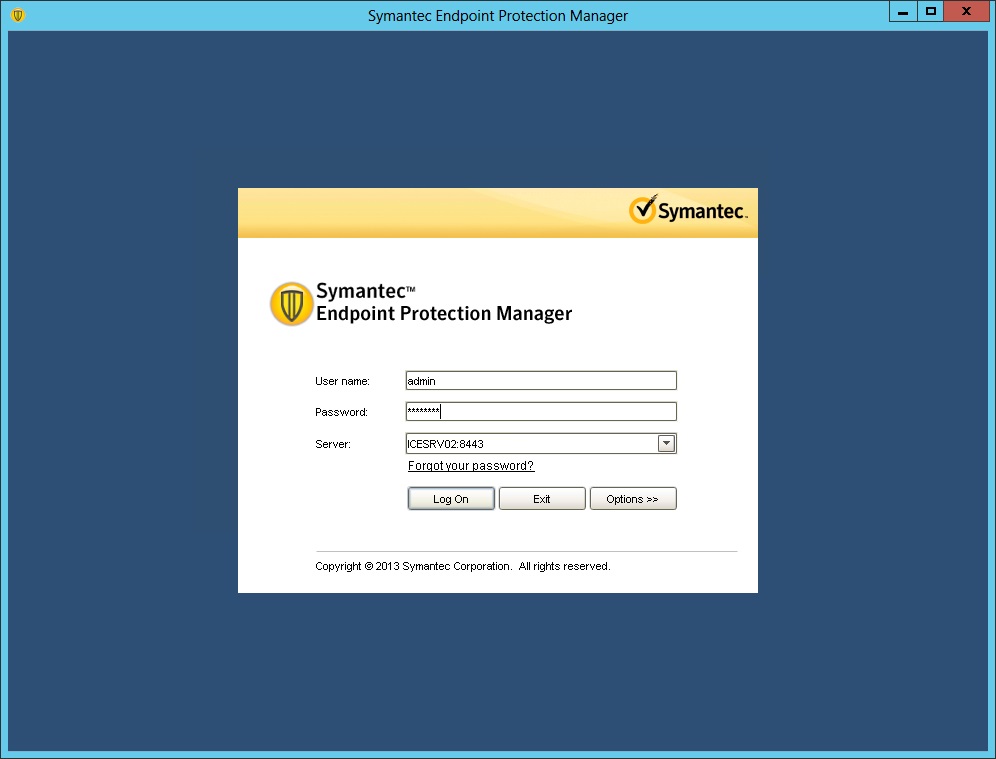This screenshot has width=996, height=759.
Task: Minimize the Symantec Endpoint Protection Manager window
Action: point(903,12)
